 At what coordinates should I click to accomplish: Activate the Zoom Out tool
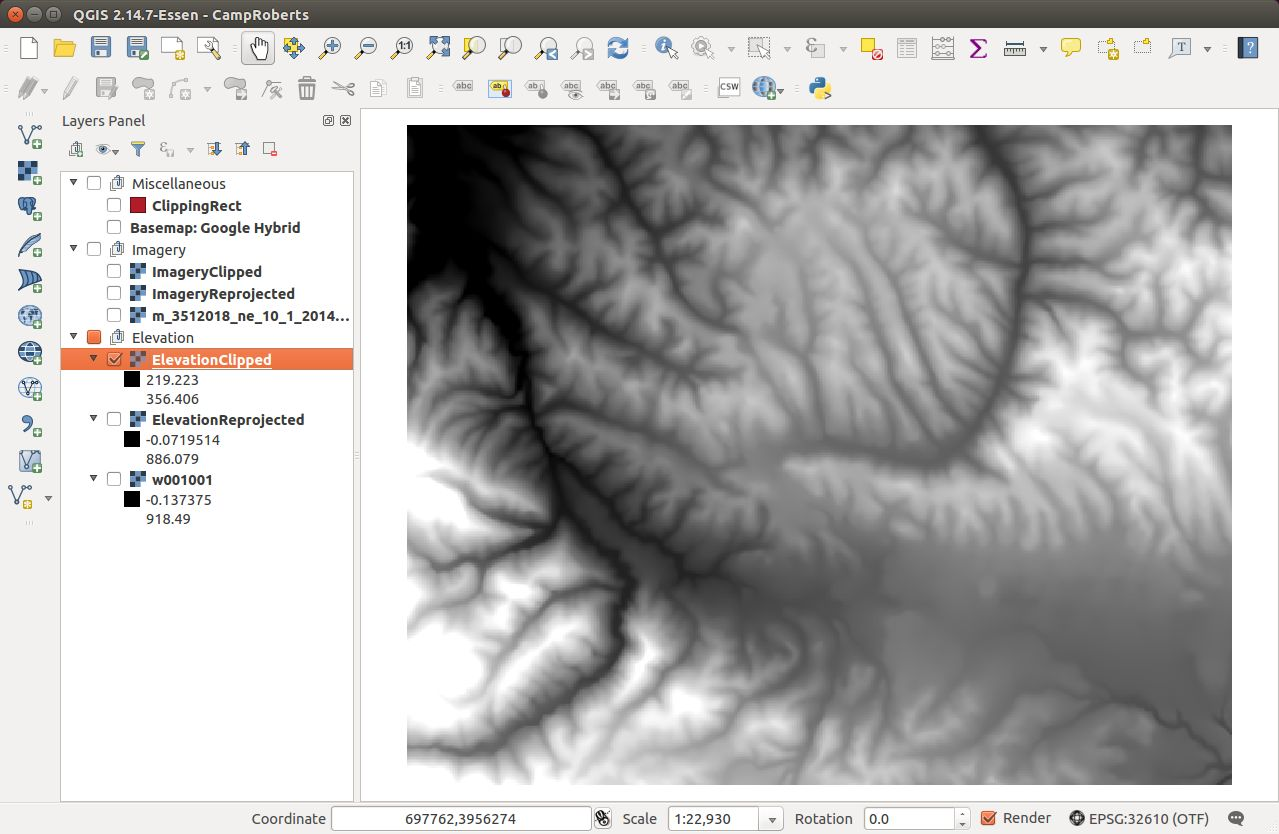pos(366,47)
